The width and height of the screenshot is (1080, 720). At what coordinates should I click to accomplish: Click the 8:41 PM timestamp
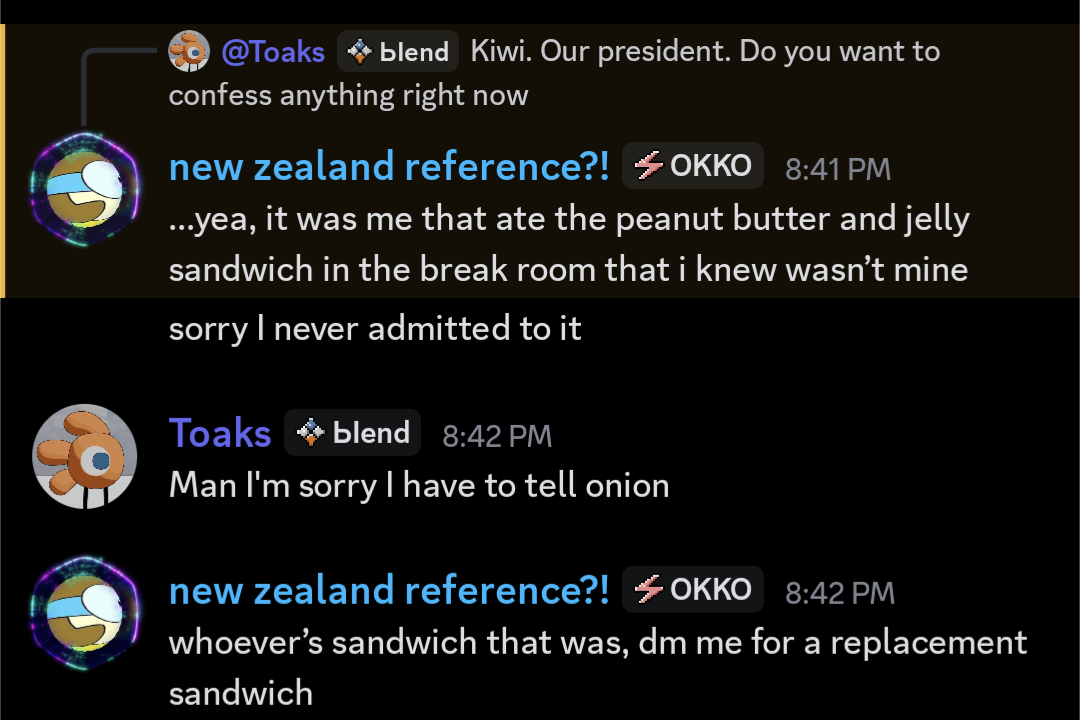pos(838,169)
